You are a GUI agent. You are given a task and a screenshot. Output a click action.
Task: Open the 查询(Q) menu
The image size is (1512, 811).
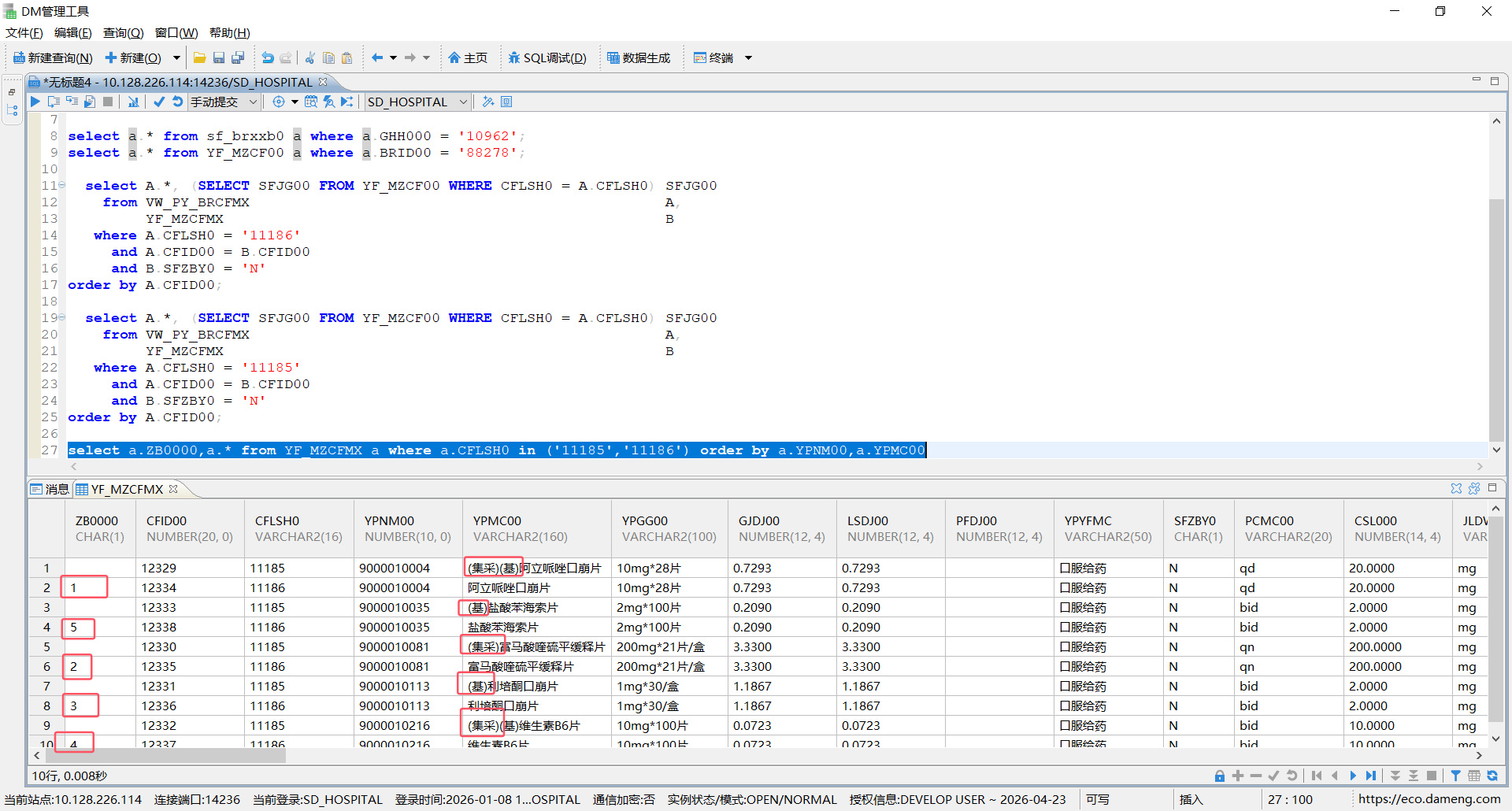coord(123,33)
